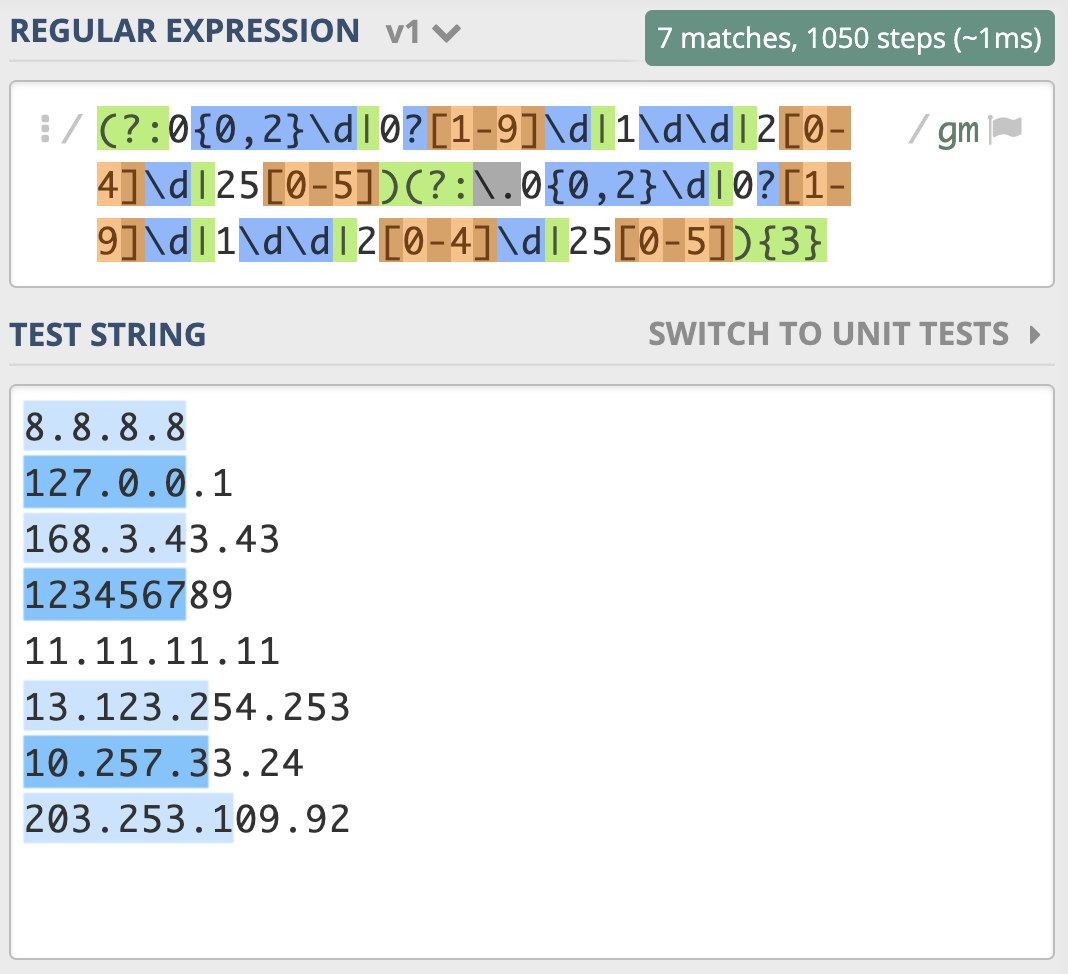Click the Regular Expression section heading
1068x974 pixels.
(184, 31)
